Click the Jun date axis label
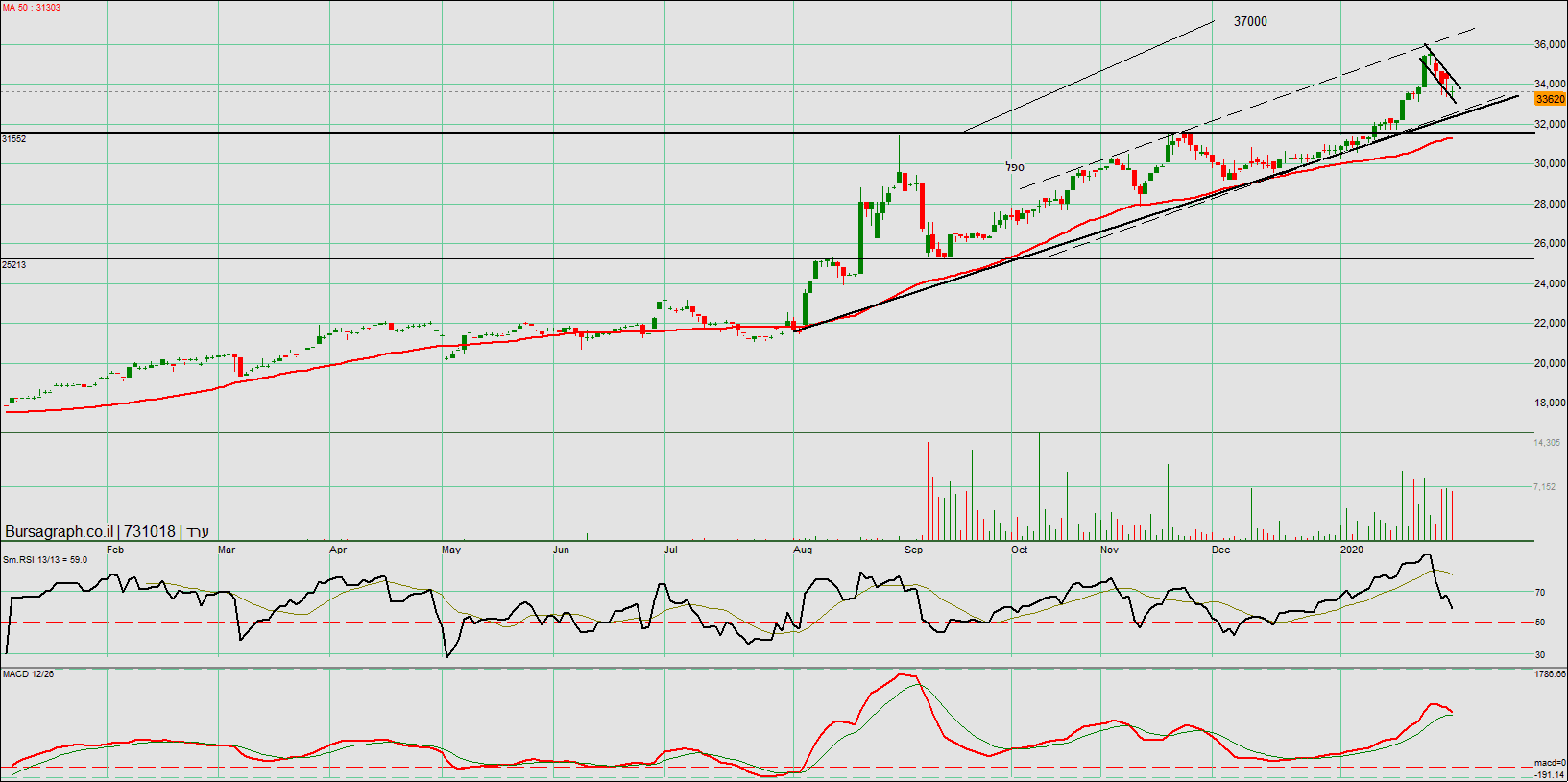The height and width of the screenshot is (782, 1568). pos(562,550)
